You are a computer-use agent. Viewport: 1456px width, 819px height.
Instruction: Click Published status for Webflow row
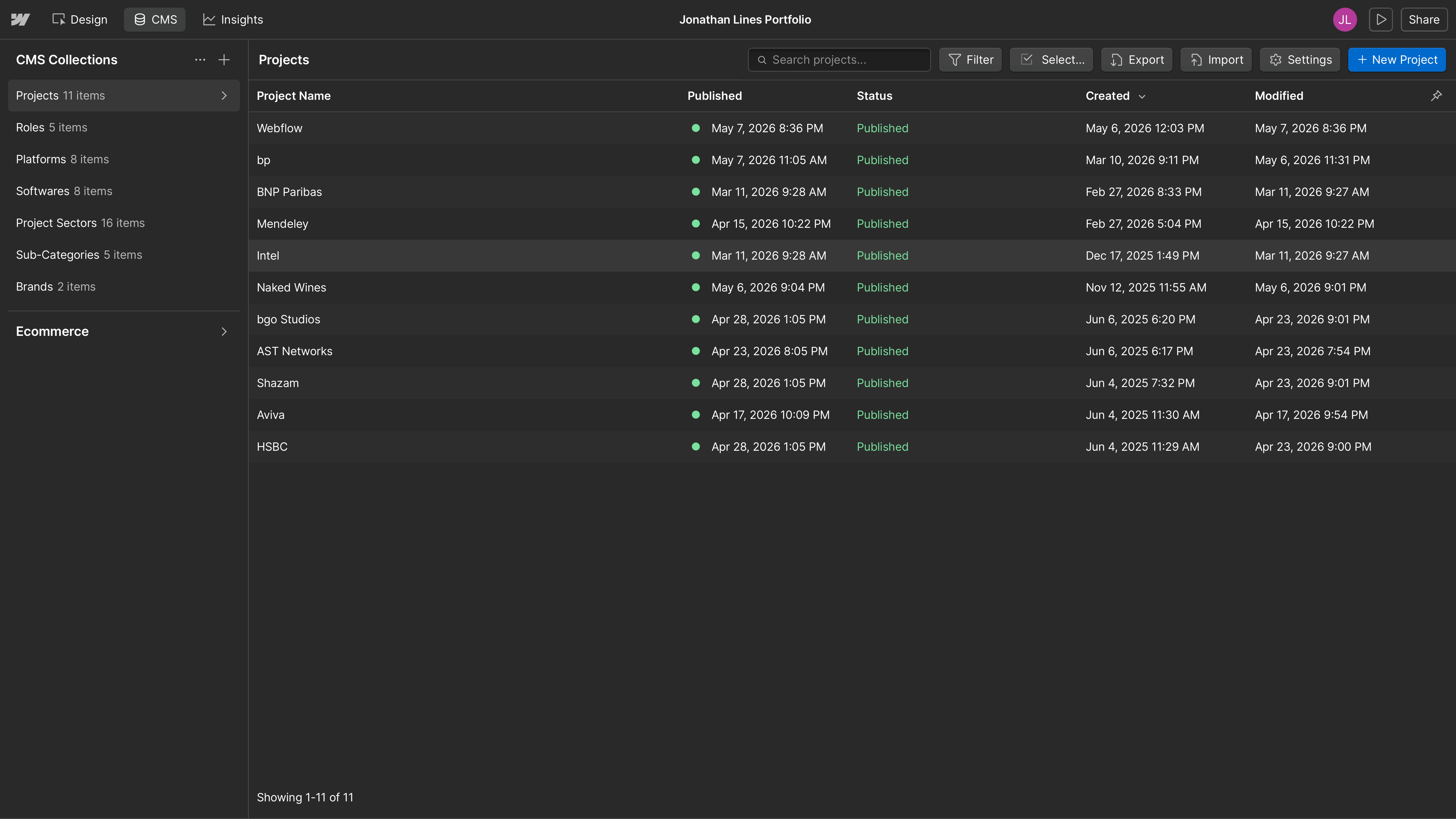click(882, 128)
